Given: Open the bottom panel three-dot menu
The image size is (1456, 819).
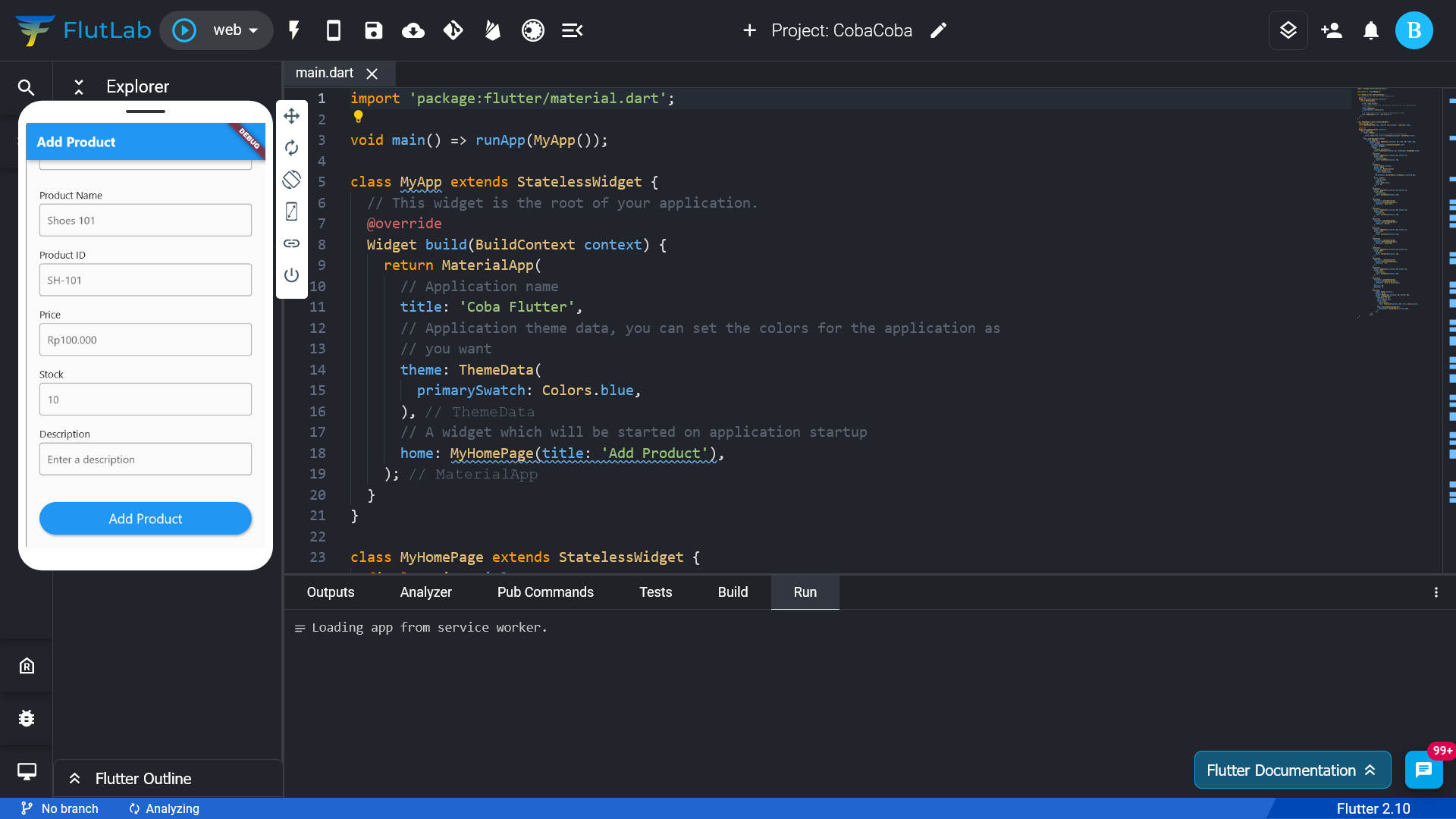Looking at the screenshot, I should tap(1436, 592).
